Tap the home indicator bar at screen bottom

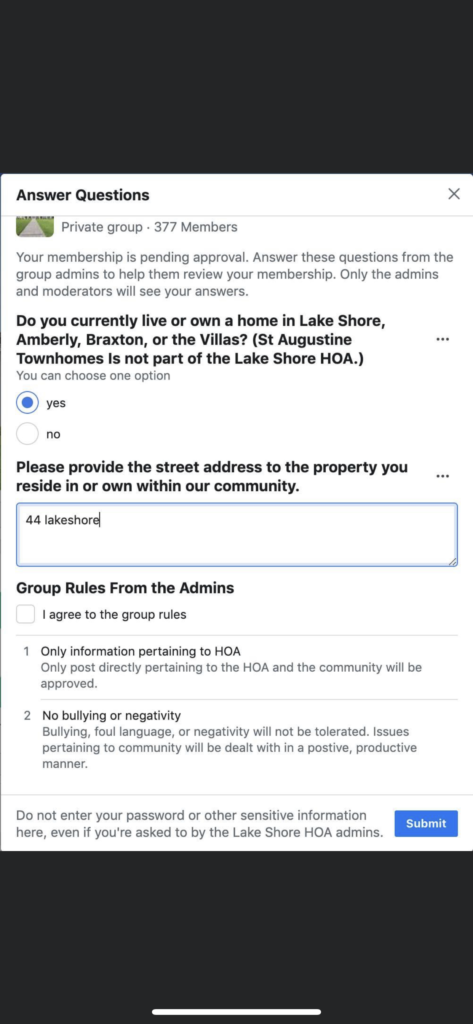pos(236,1012)
